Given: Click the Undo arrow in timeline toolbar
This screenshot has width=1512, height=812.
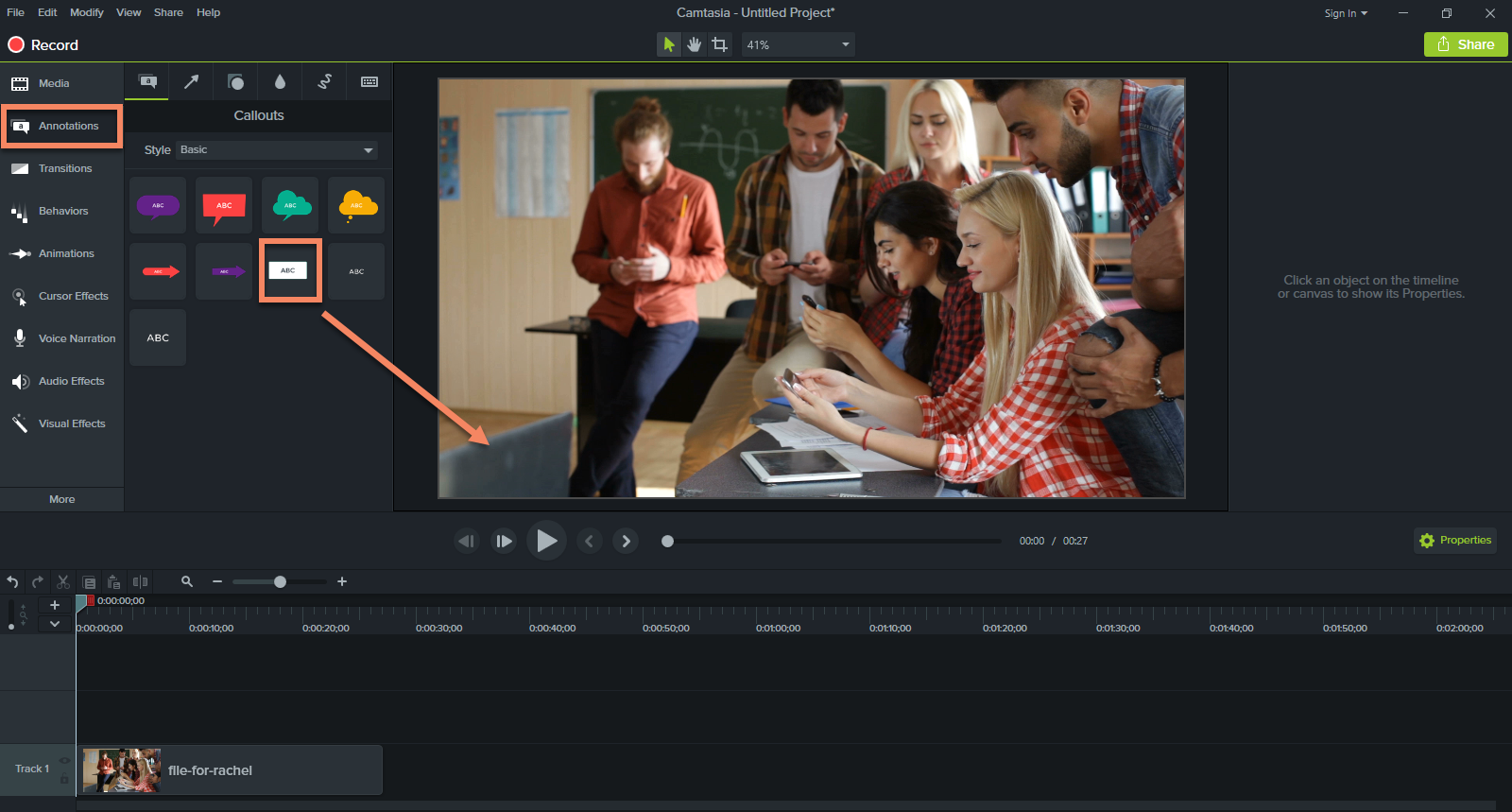Looking at the screenshot, I should [12, 582].
